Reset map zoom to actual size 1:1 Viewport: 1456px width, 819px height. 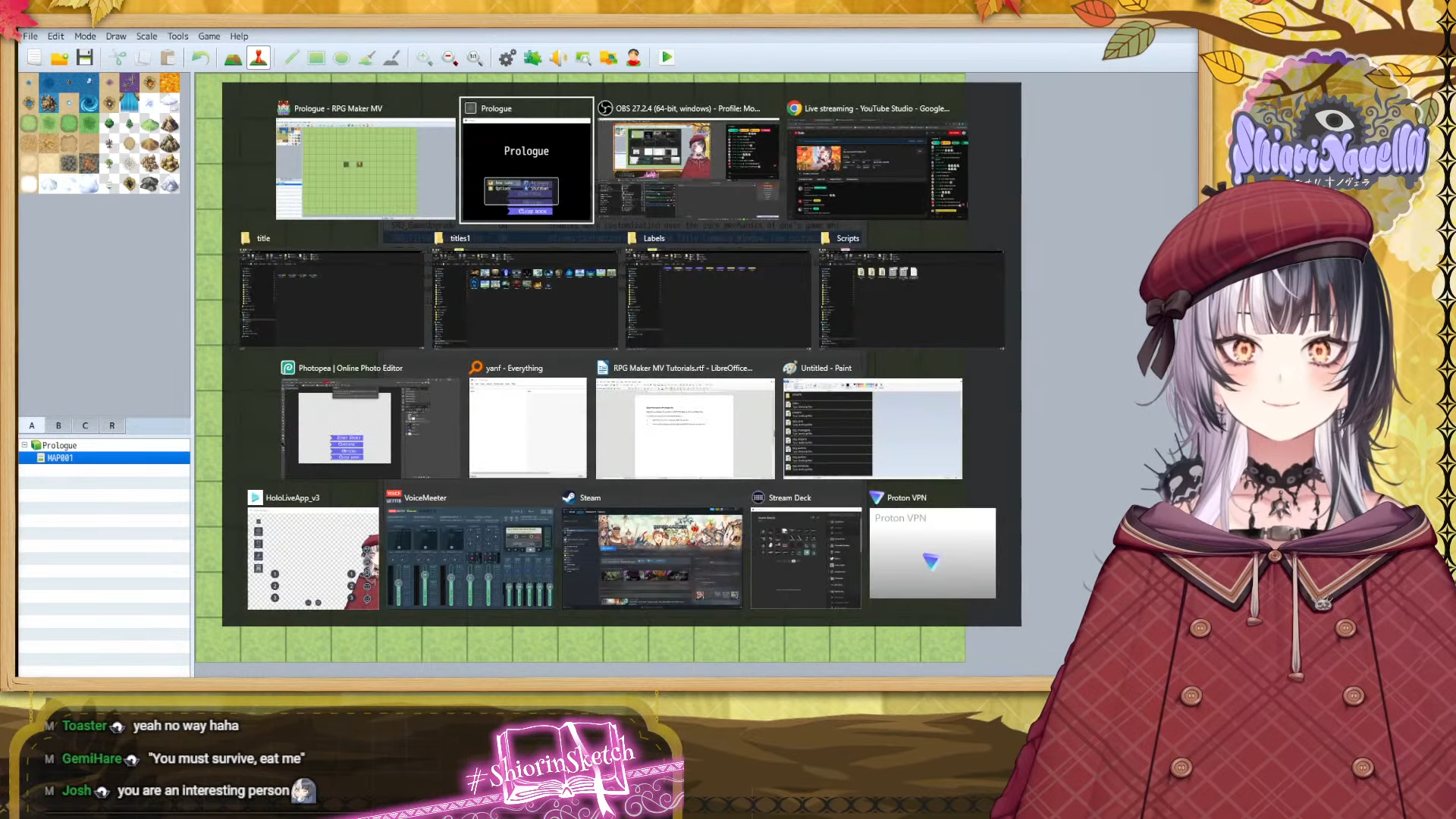coord(475,58)
